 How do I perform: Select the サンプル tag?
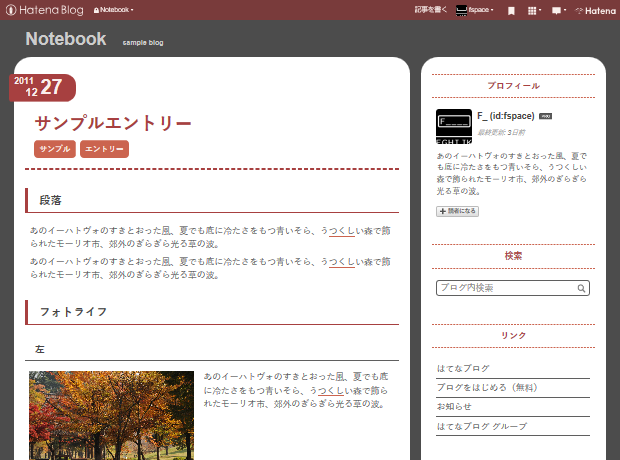(x=55, y=149)
